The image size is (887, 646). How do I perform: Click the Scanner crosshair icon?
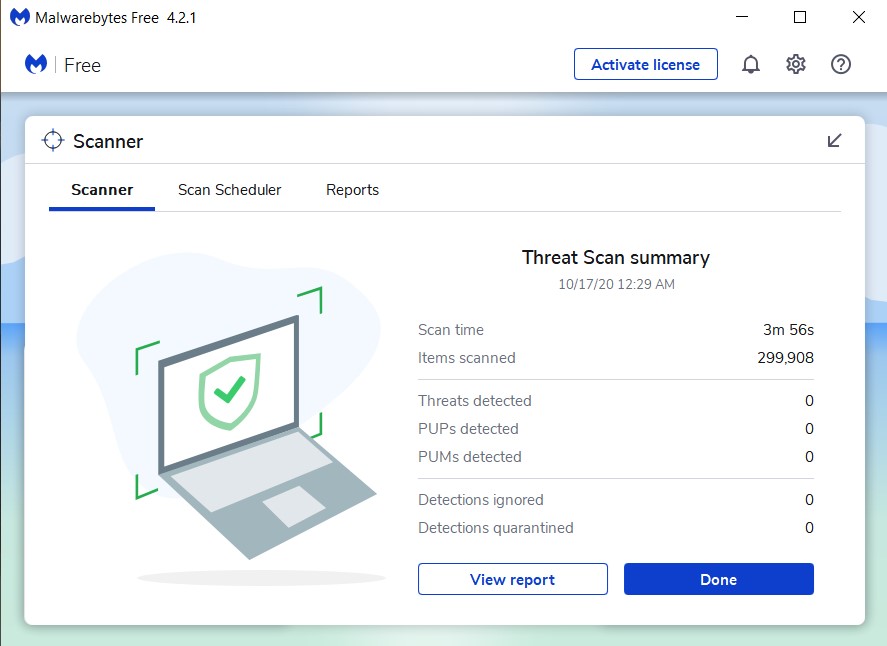pyautogui.click(x=53, y=140)
